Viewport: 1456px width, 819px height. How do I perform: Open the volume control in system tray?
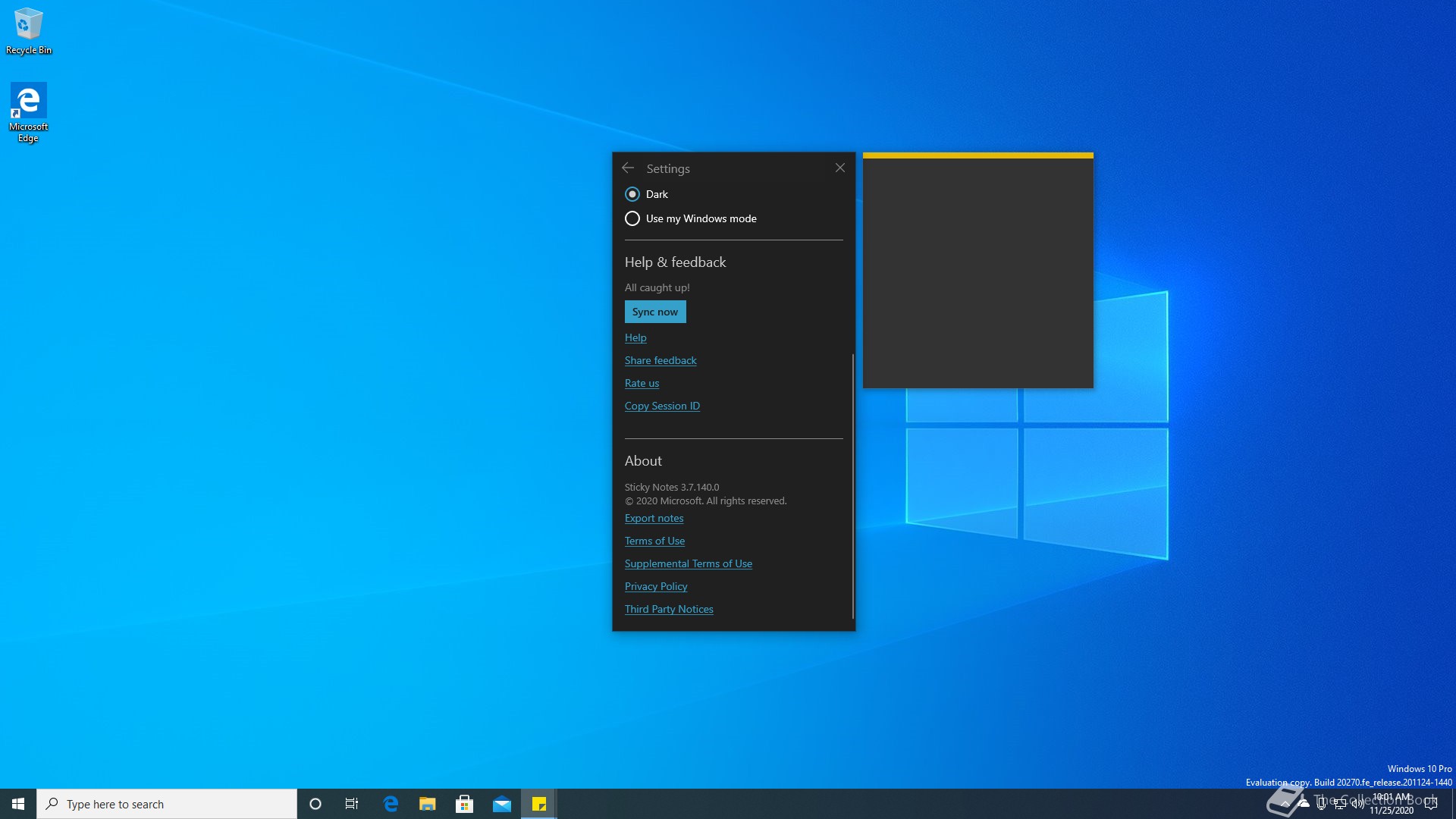[1357, 804]
